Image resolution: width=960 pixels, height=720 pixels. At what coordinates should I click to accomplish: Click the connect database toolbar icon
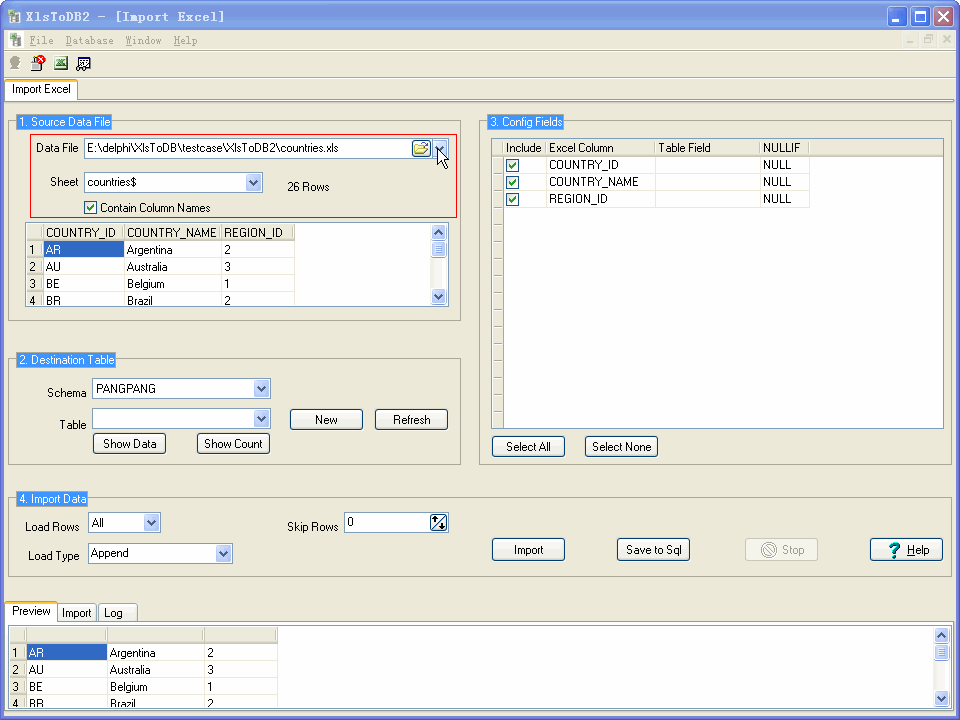coord(15,62)
